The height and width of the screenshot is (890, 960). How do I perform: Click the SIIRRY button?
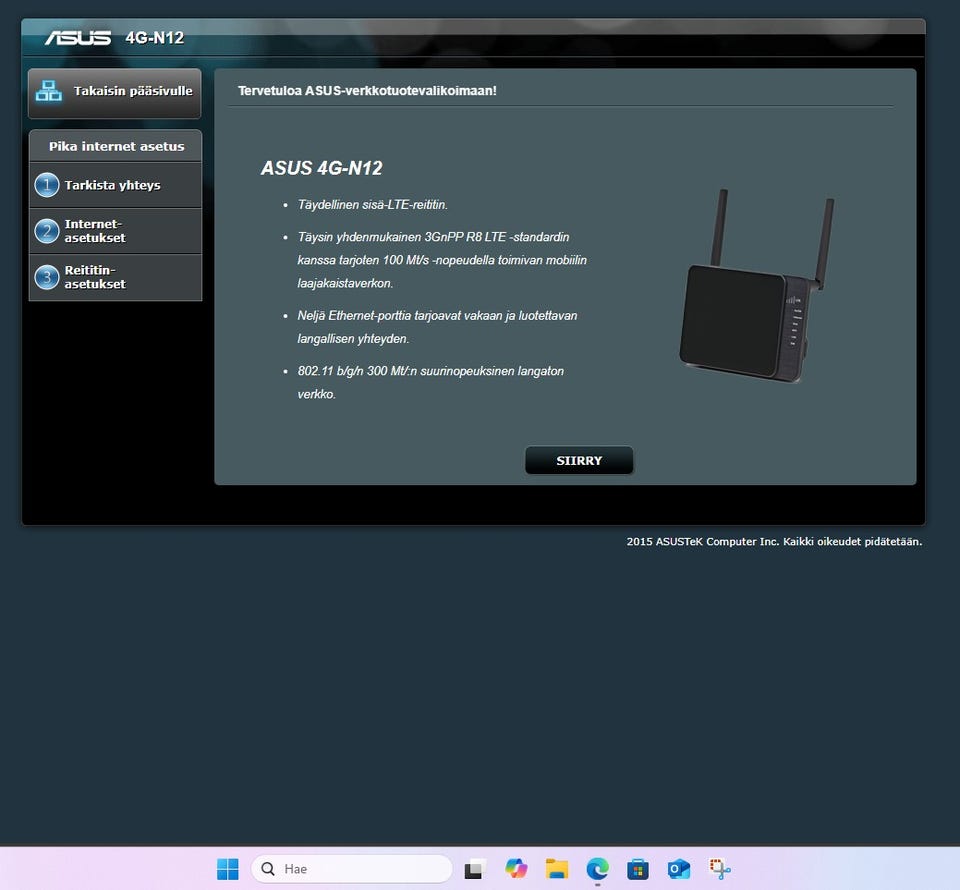click(x=579, y=460)
